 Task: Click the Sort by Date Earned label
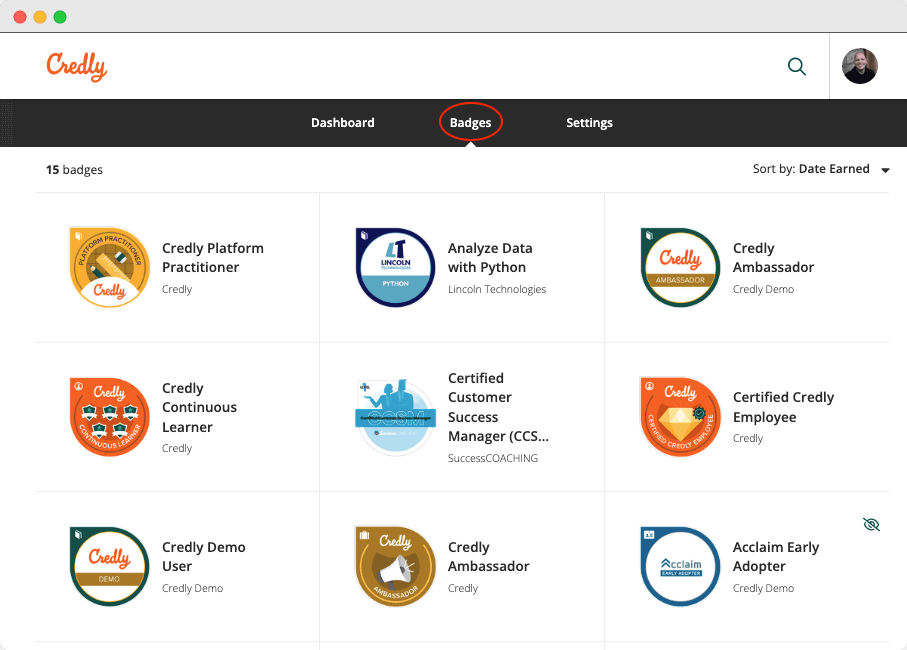tap(811, 169)
